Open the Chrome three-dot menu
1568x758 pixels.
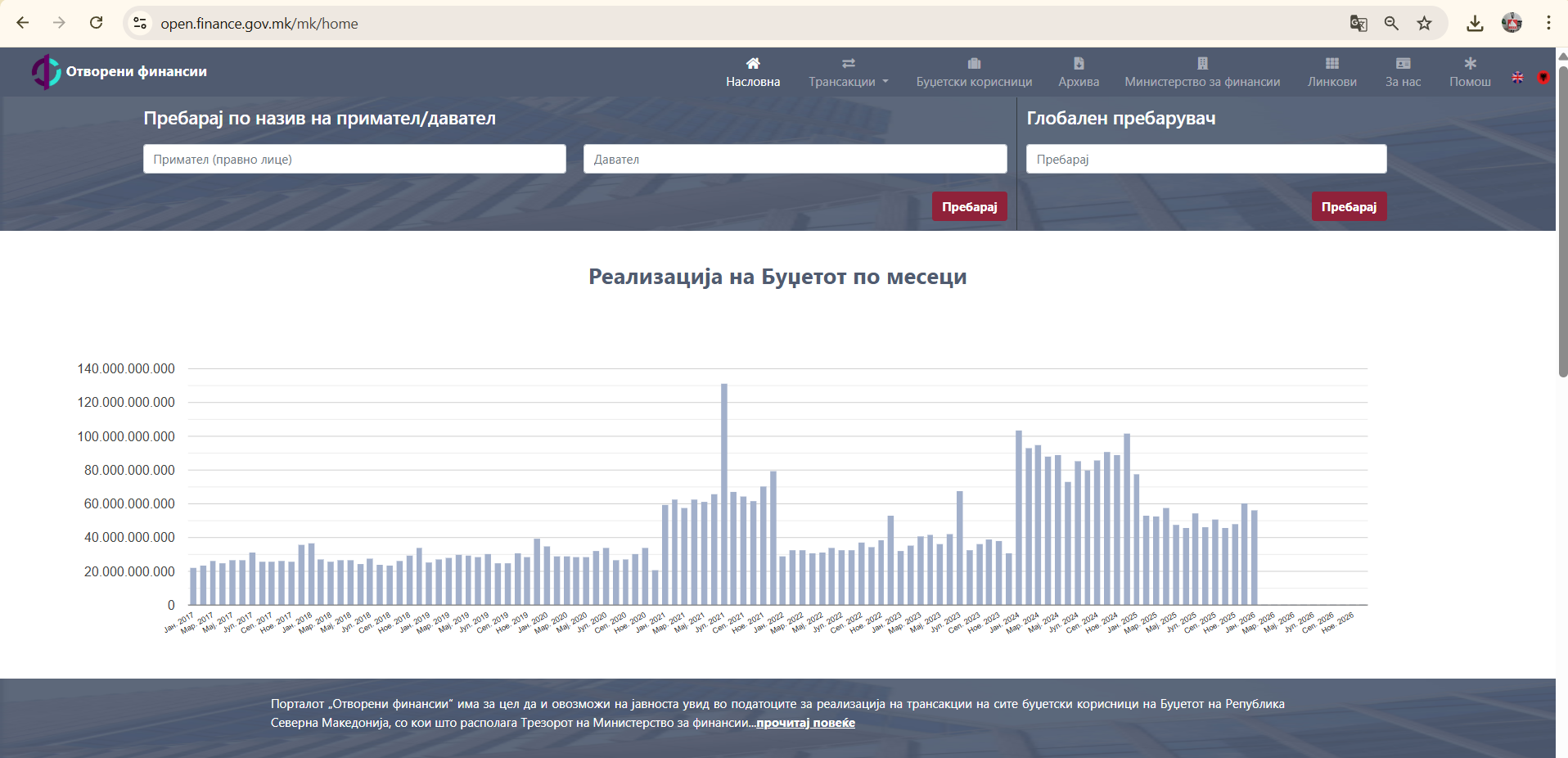(x=1548, y=24)
